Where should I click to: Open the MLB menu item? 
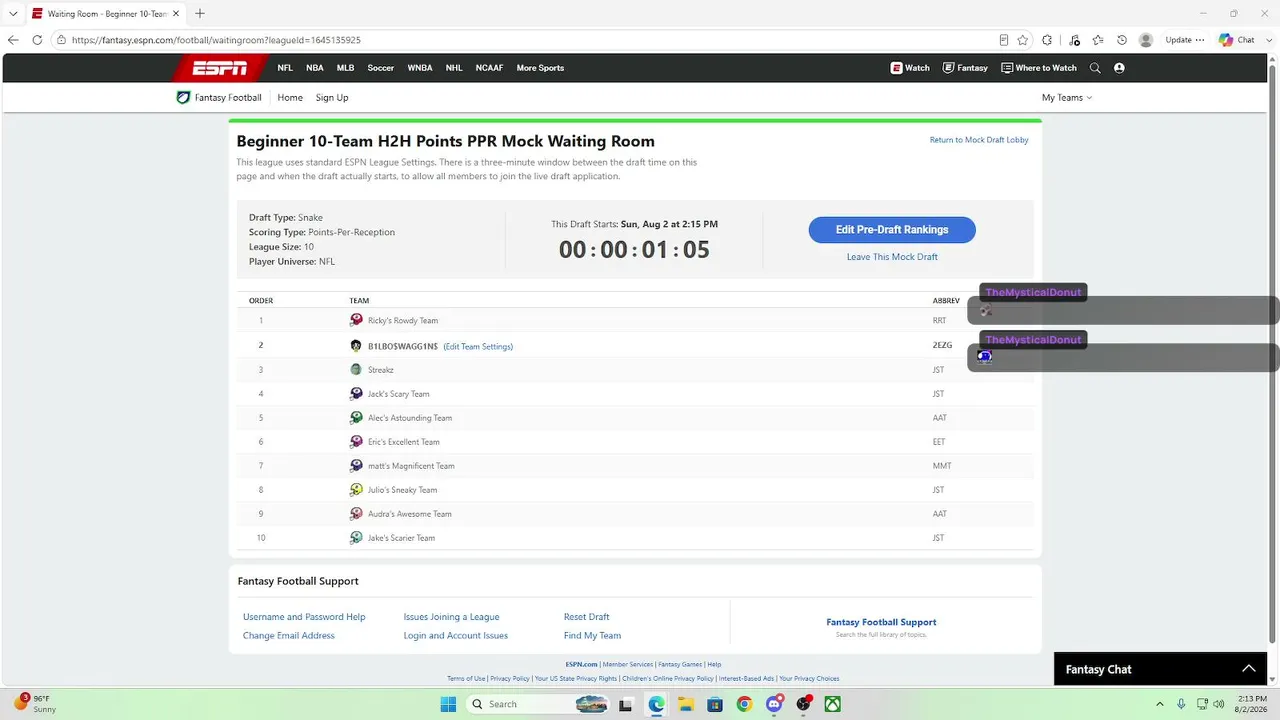point(345,68)
